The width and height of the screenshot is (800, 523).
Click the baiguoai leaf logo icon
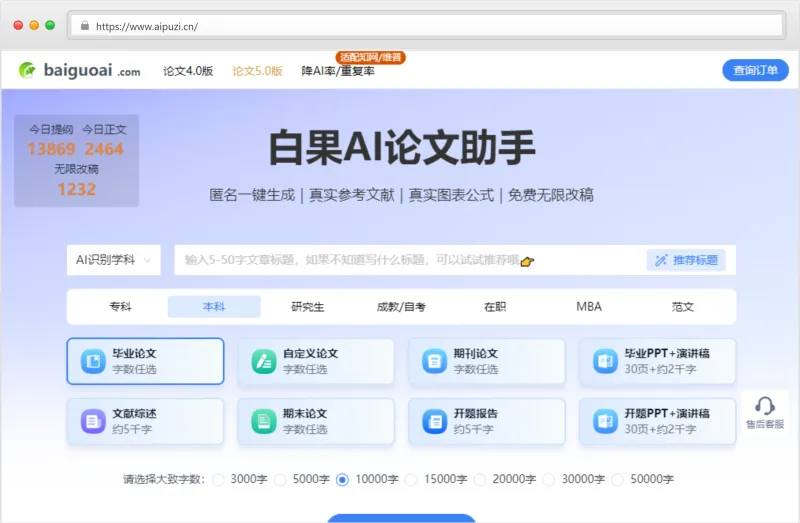[x=27, y=70]
